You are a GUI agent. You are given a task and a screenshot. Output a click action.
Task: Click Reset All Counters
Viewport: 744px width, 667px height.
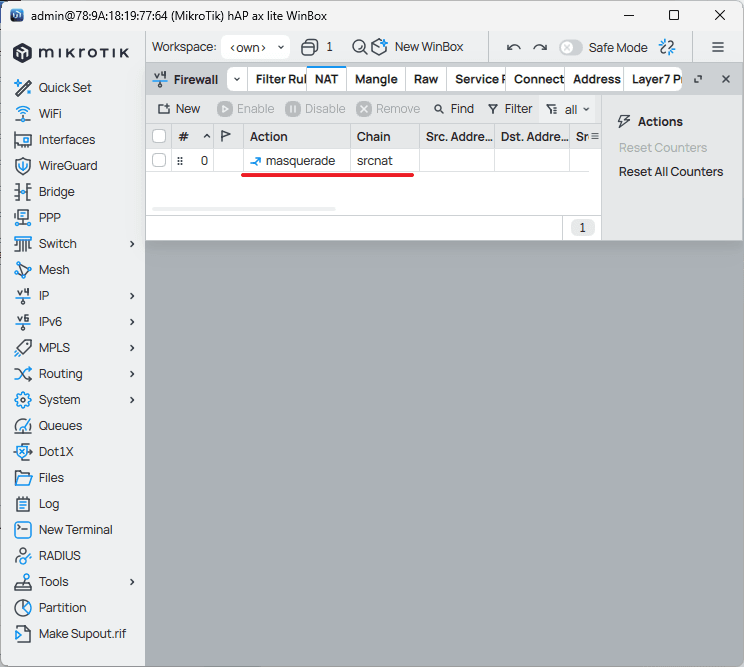click(670, 172)
